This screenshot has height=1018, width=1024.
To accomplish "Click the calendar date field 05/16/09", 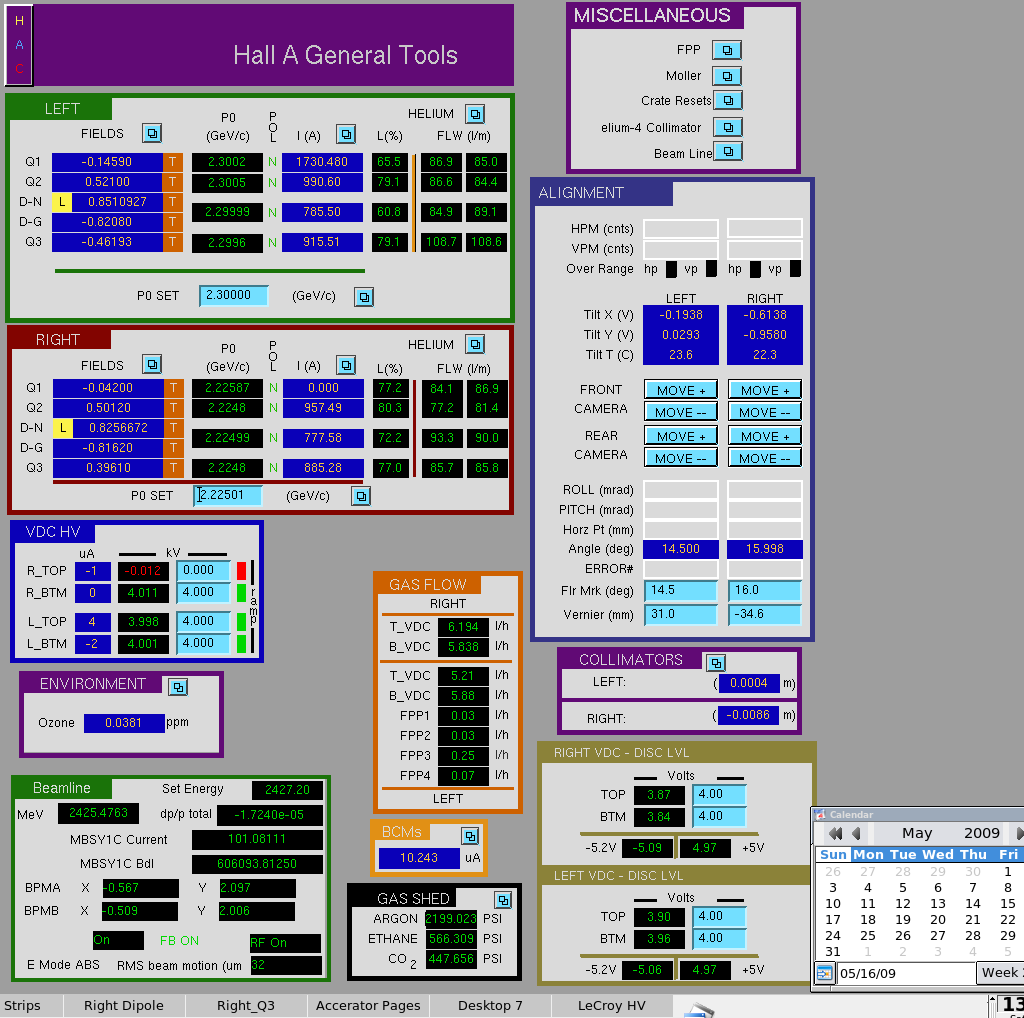I will [x=906, y=974].
